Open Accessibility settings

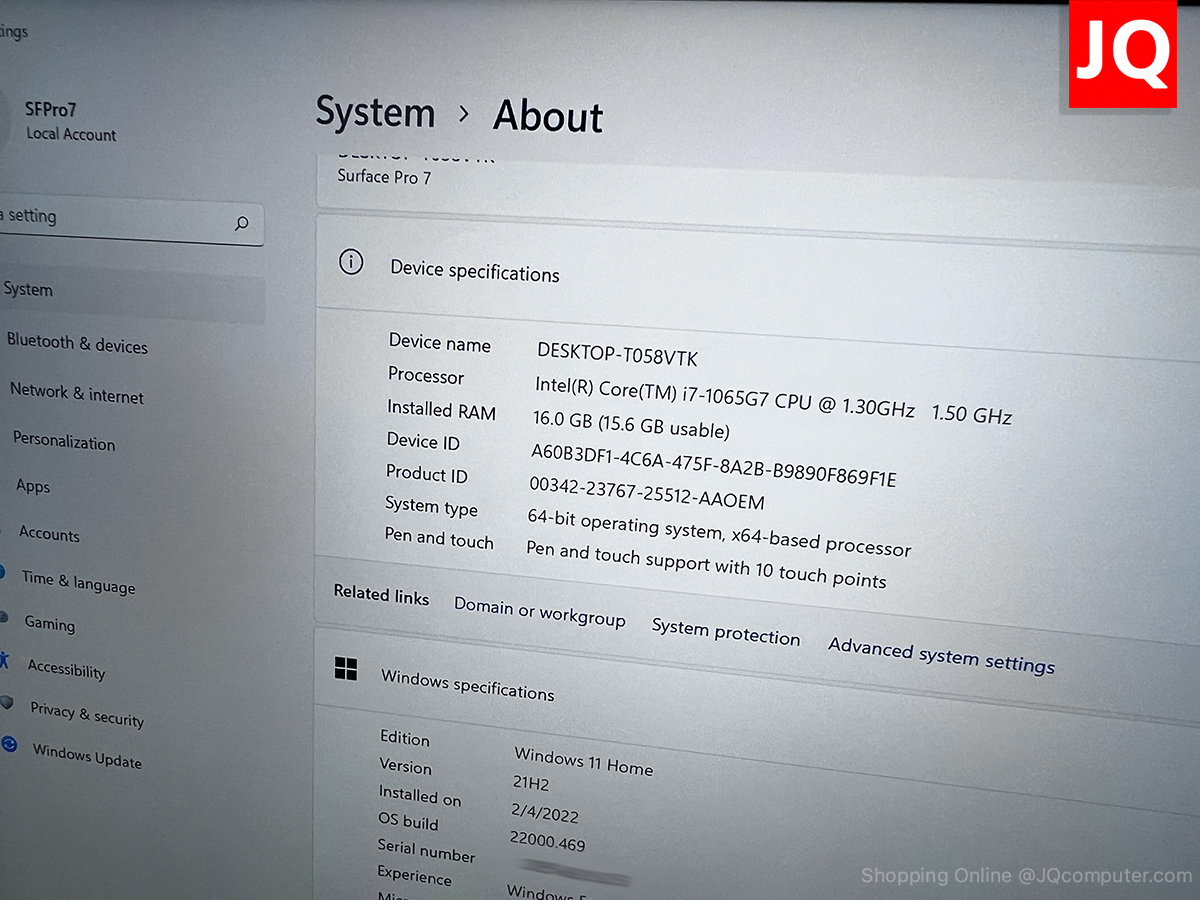click(66, 669)
